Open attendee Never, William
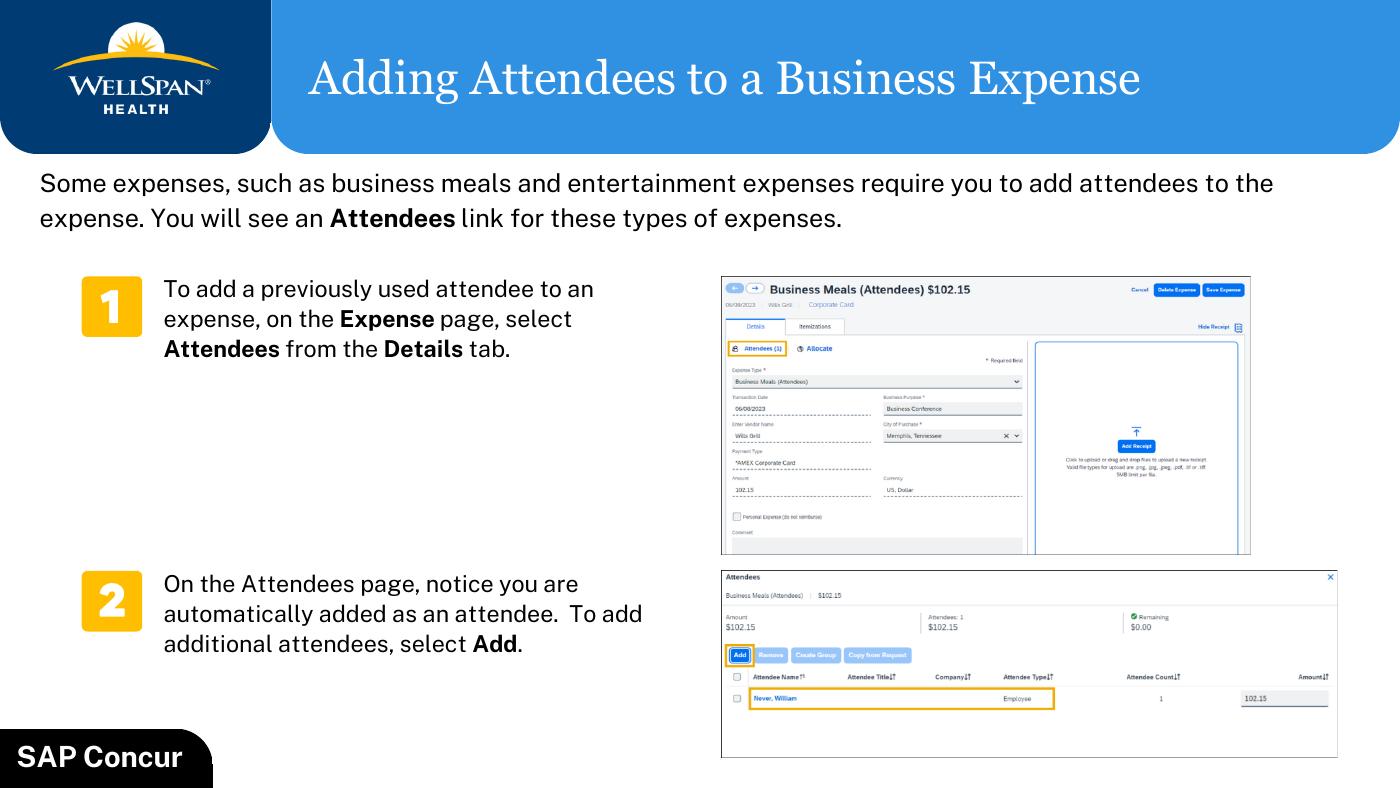 [x=776, y=698]
